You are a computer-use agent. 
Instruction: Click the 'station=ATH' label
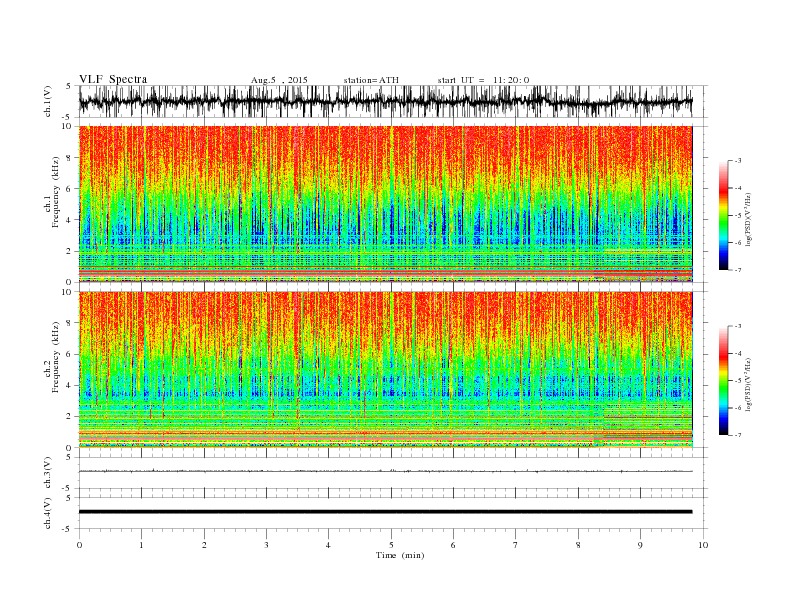tap(371, 80)
